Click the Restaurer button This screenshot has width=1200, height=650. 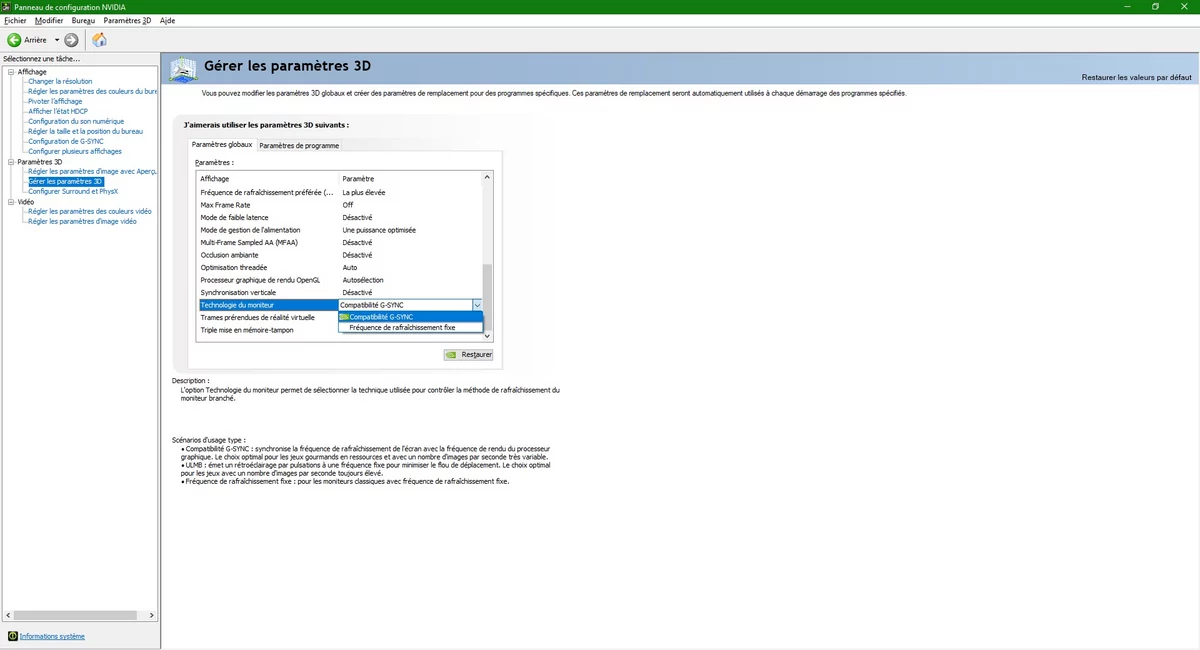point(468,354)
